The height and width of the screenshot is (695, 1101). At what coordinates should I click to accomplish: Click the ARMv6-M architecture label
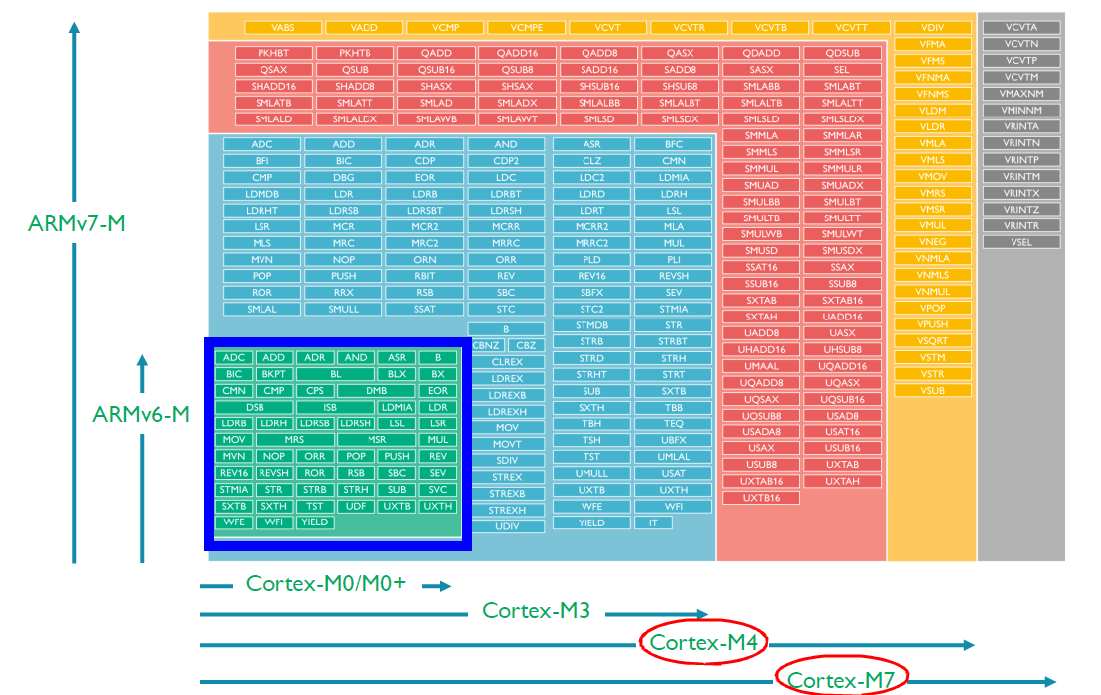coord(141,414)
